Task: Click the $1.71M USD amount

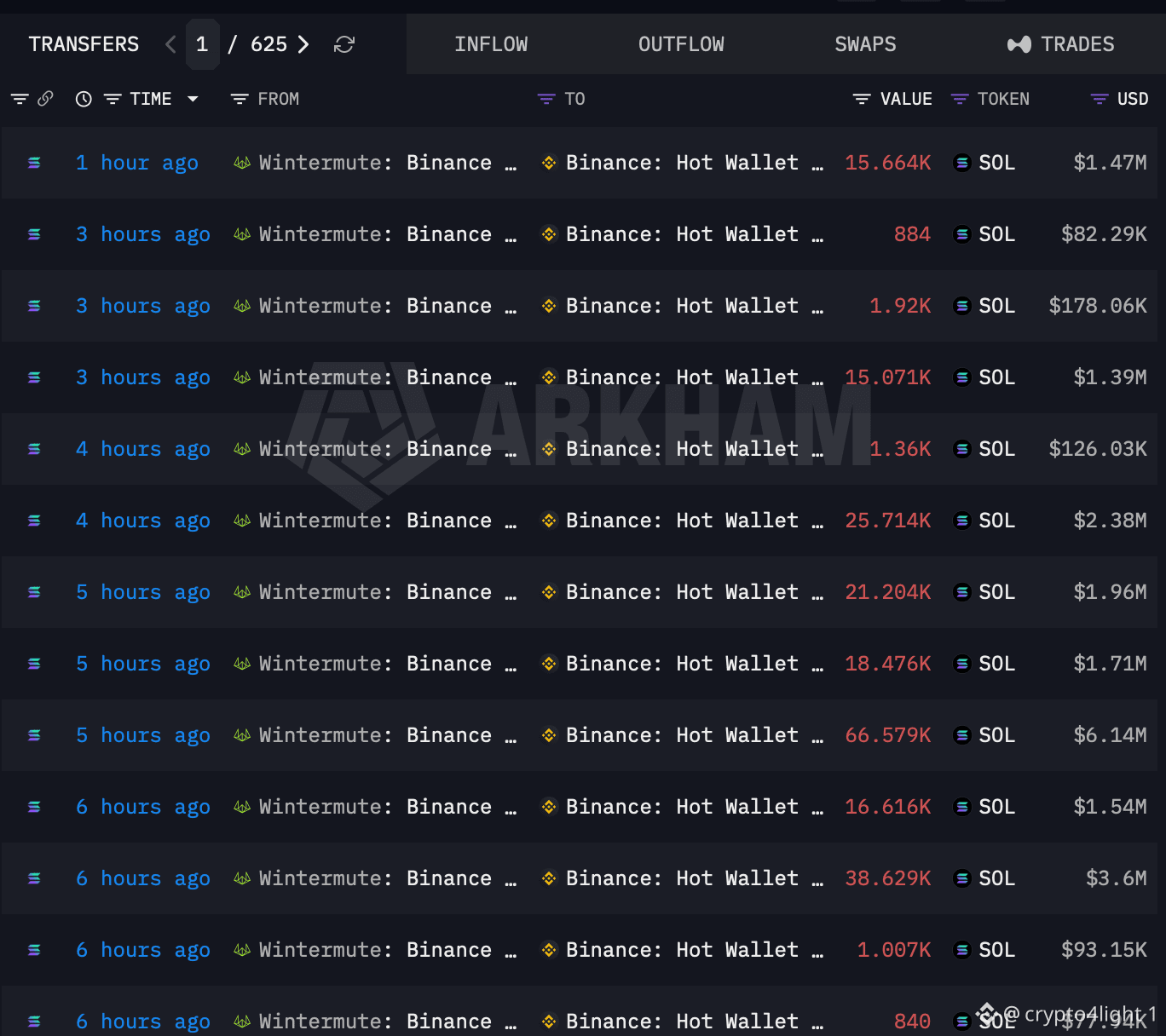Action: click(x=1110, y=664)
